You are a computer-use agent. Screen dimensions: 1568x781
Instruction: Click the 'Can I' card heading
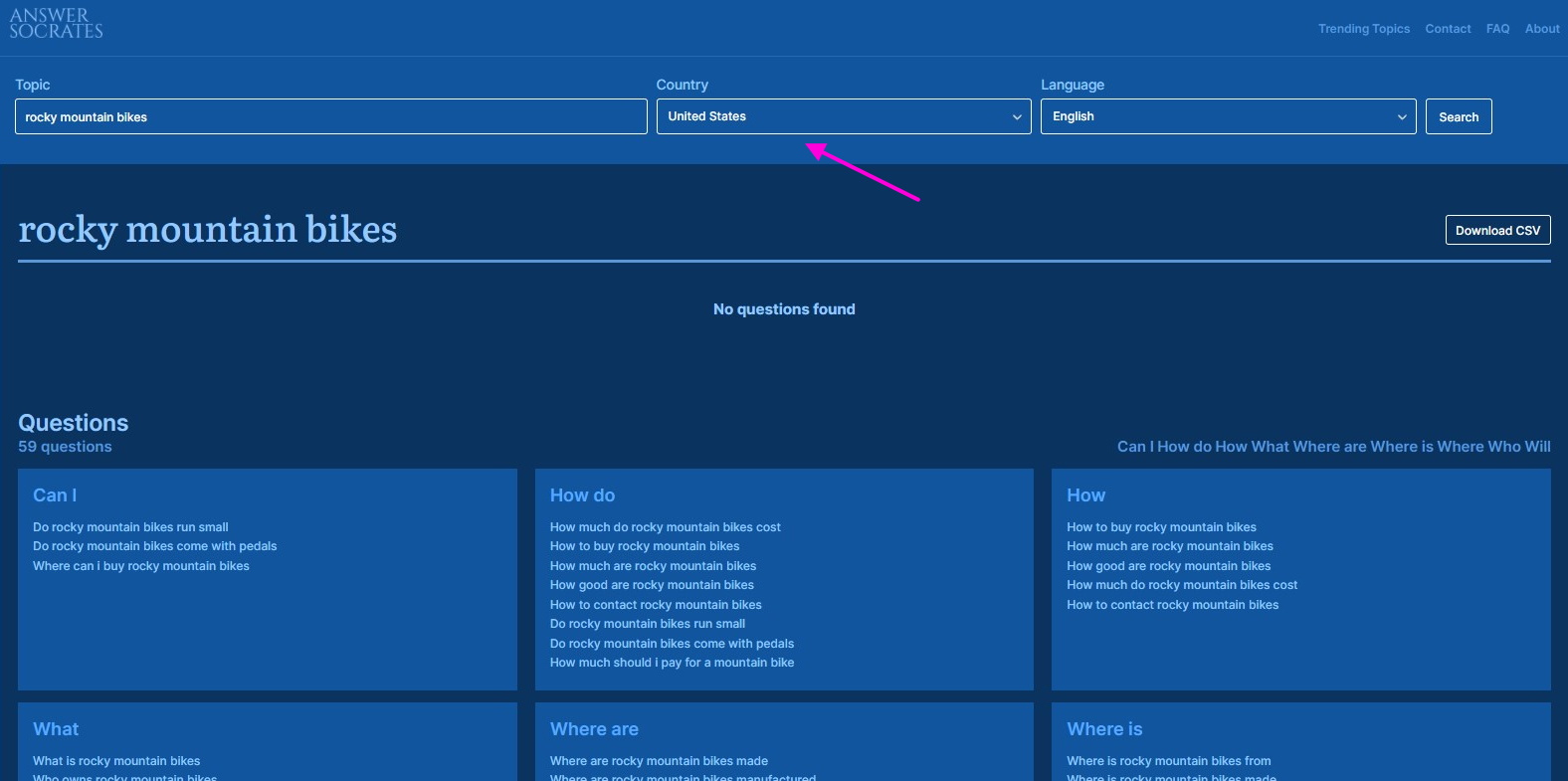point(55,495)
